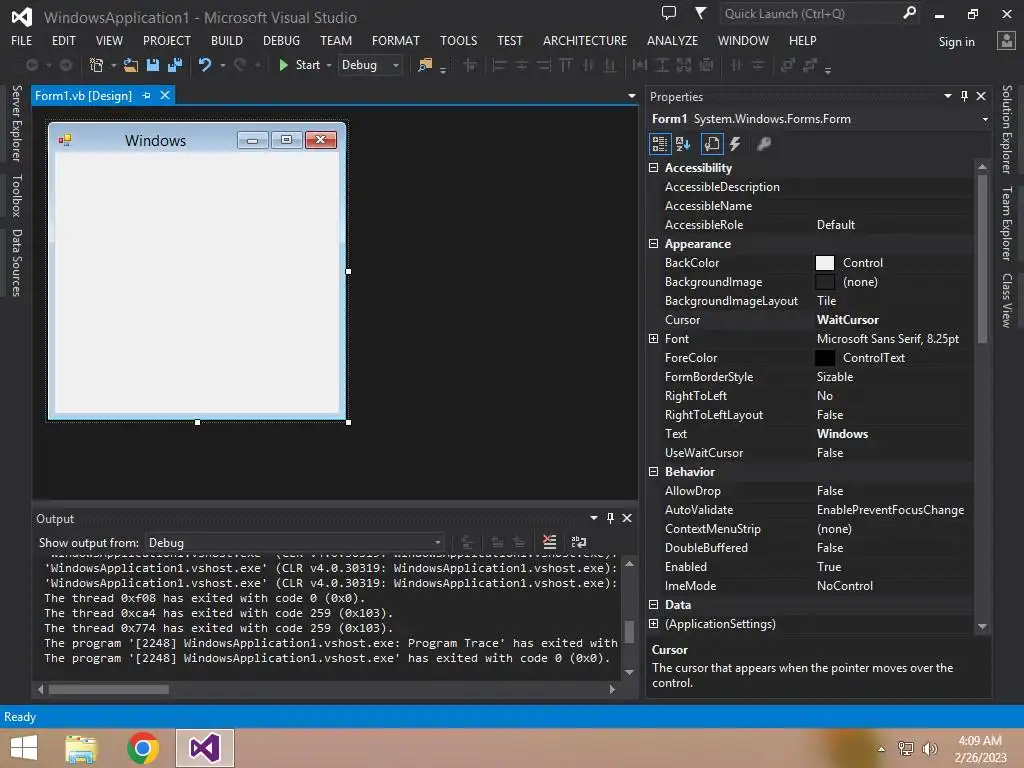Open the feedback speech bubble icon
This screenshot has width=1024, height=768.
pyautogui.click(x=669, y=13)
